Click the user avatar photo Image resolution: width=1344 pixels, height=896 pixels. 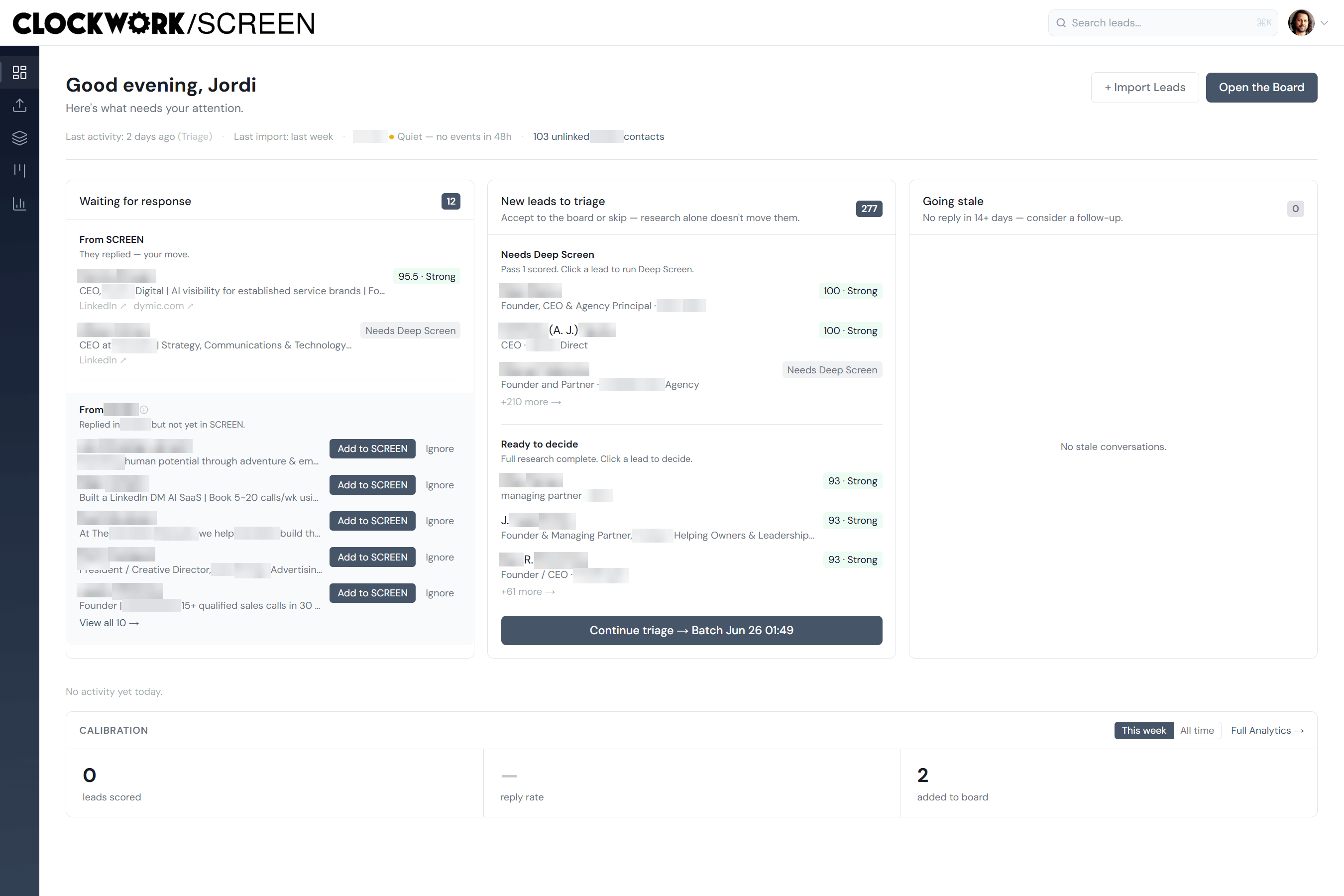tap(1301, 23)
